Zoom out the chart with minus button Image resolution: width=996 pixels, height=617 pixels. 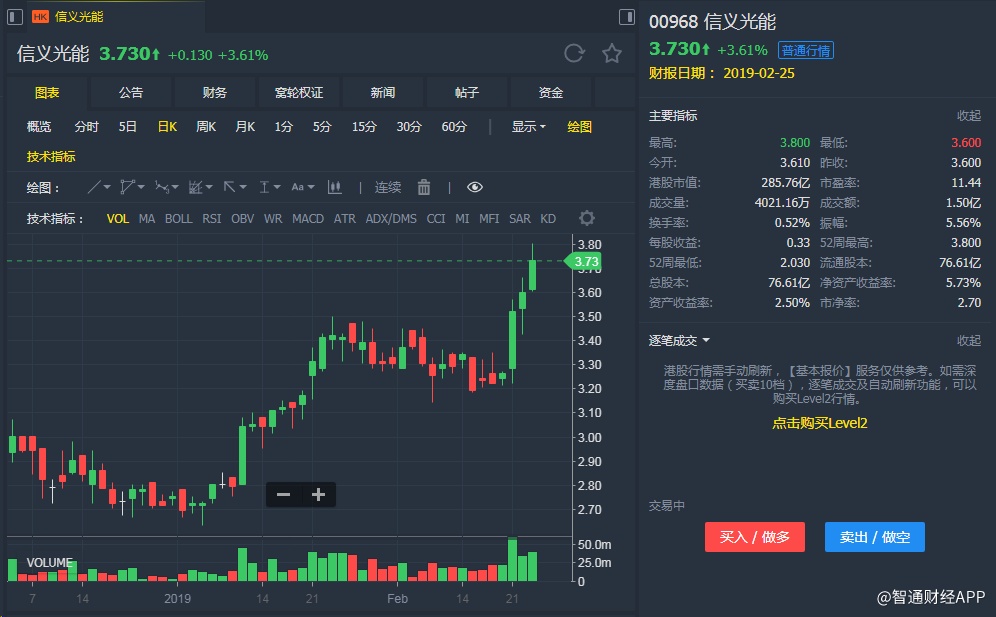(x=283, y=494)
